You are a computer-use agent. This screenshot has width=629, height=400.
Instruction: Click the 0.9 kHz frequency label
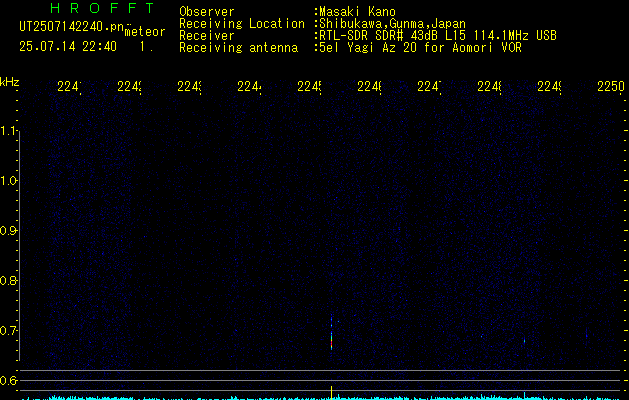9,231
